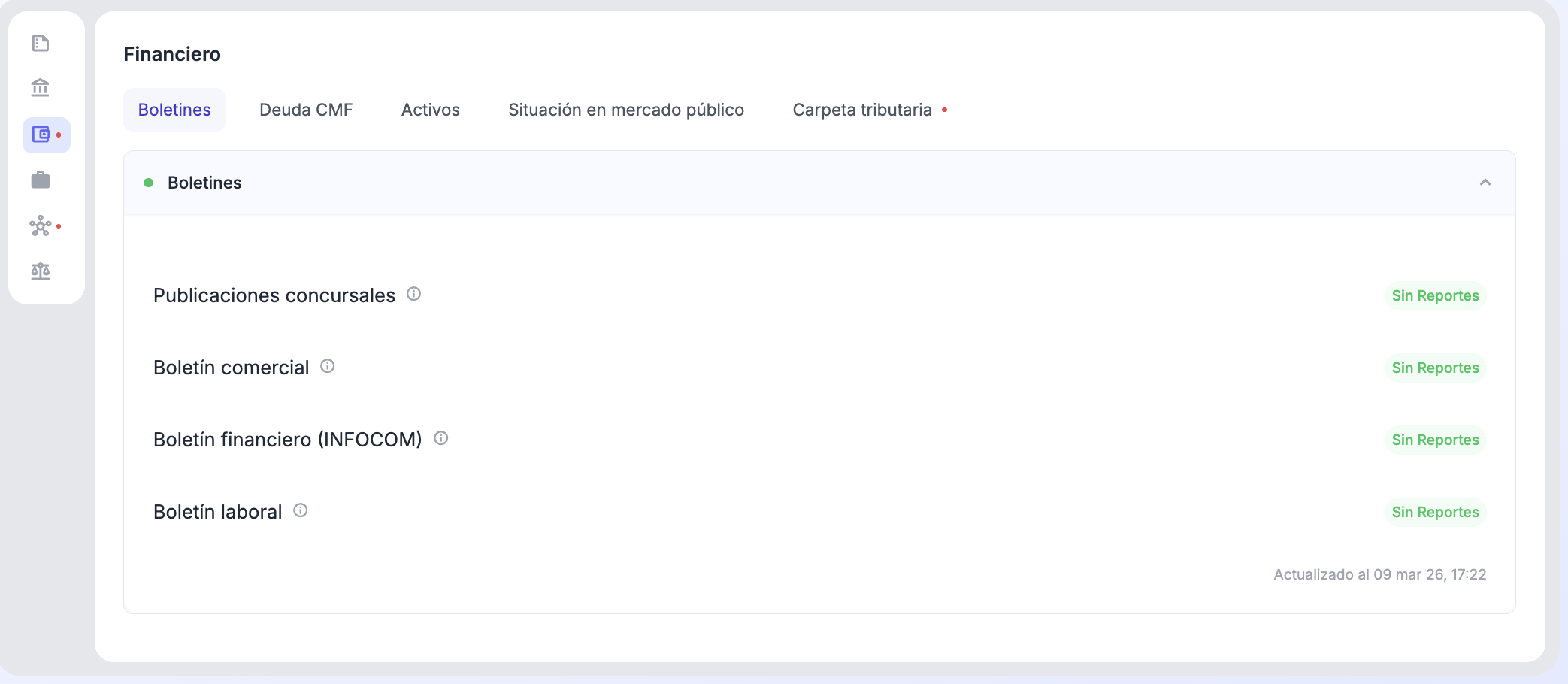Open the network graph sidebar section
The width and height of the screenshot is (1568, 684).
point(41,226)
